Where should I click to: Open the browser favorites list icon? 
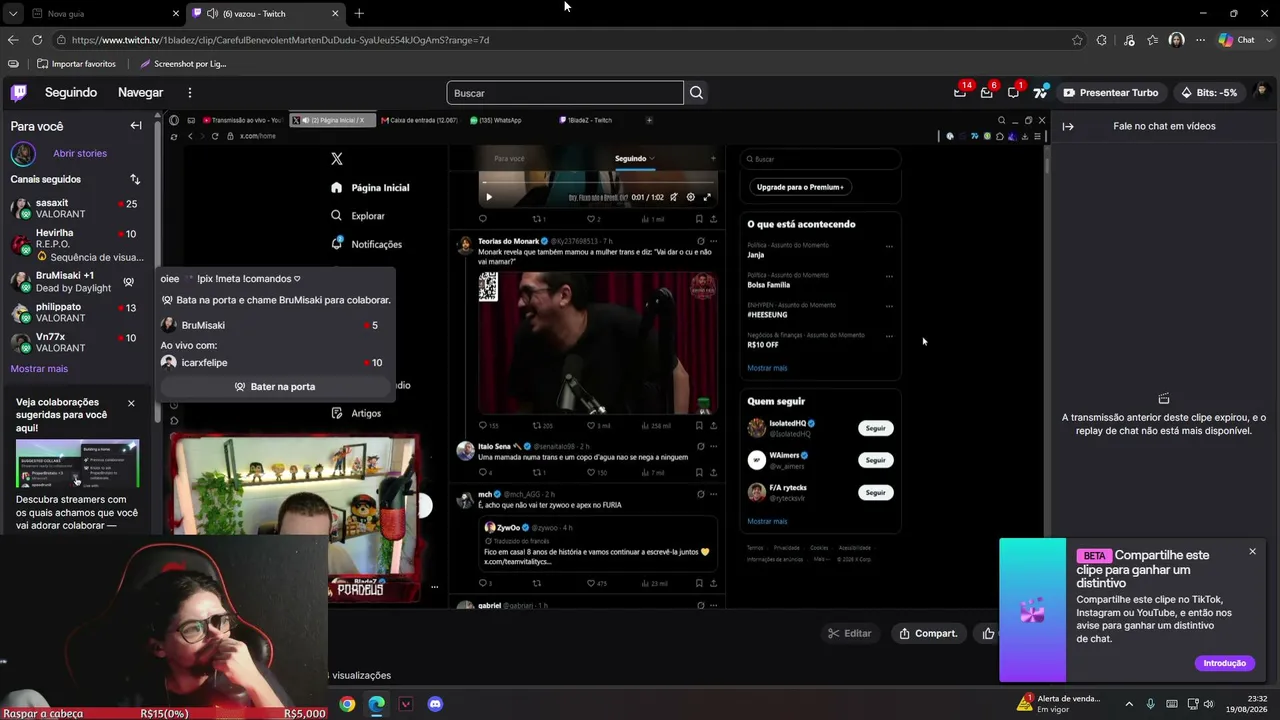point(1153,40)
